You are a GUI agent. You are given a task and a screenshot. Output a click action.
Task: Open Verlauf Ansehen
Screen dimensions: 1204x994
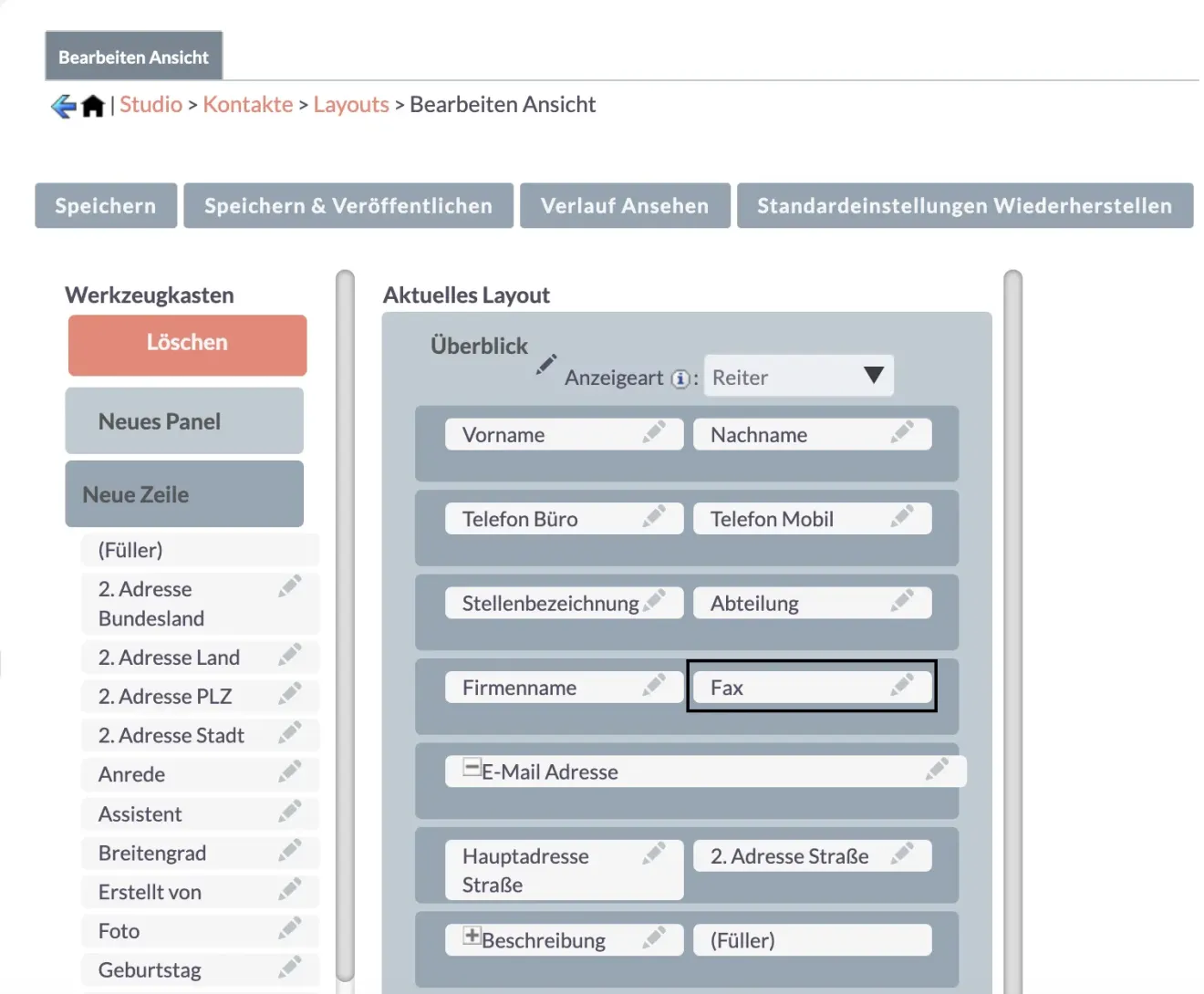pyautogui.click(x=624, y=205)
